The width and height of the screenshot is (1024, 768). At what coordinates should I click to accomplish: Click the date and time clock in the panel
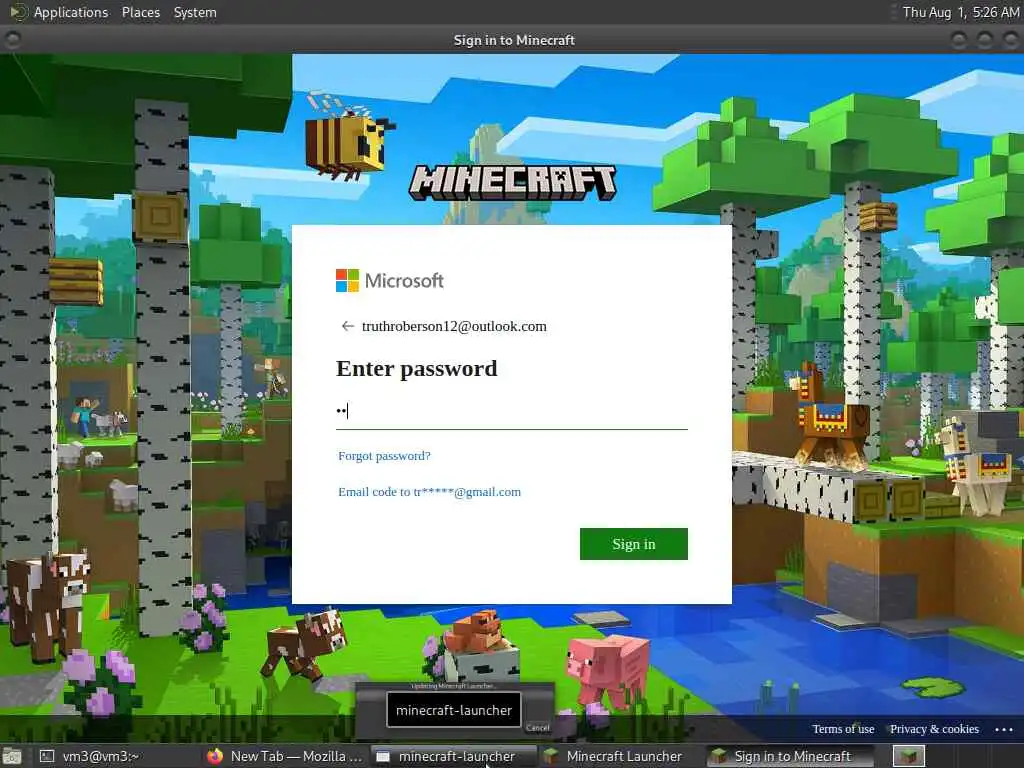(x=960, y=12)
